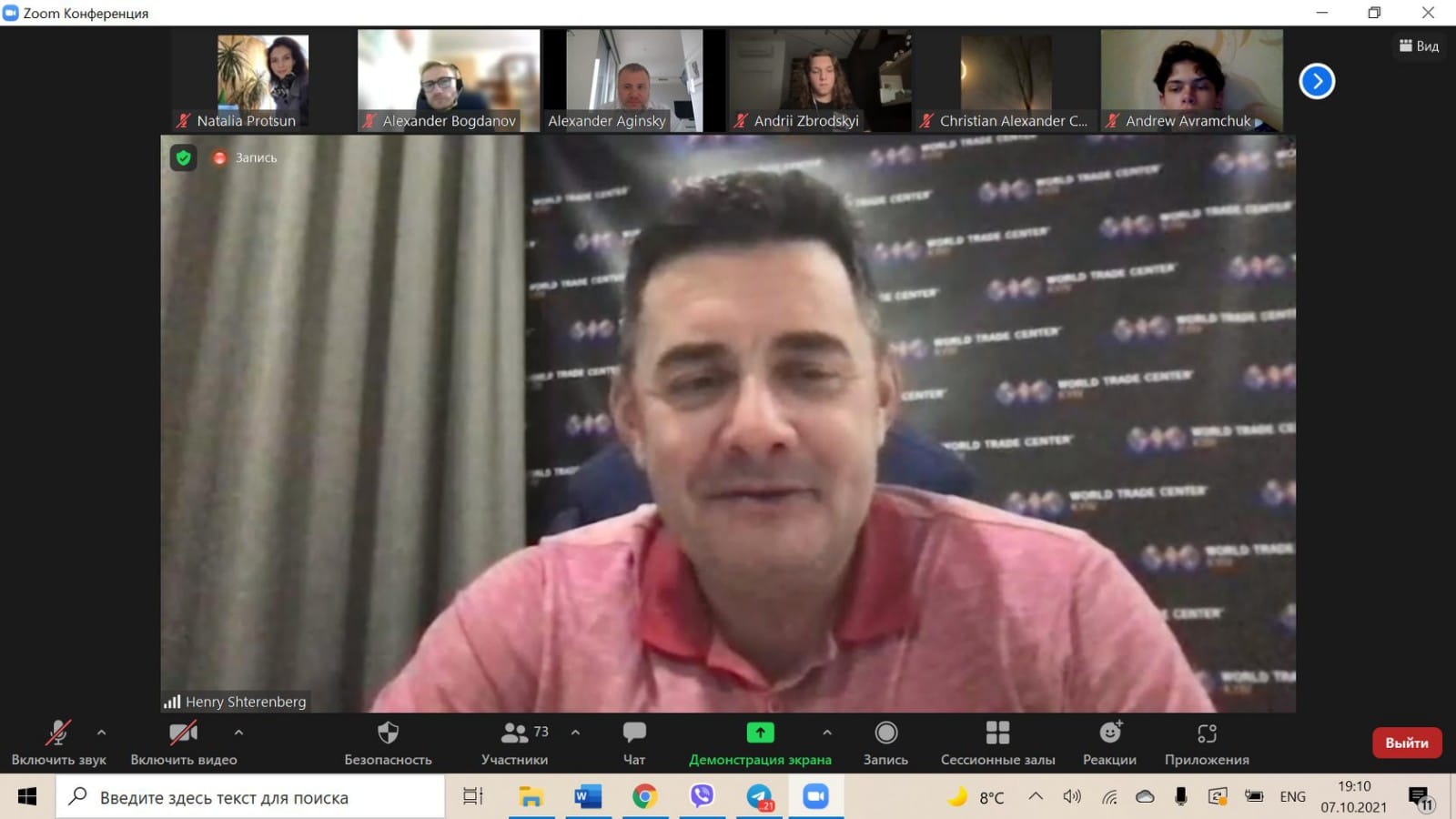The width and height of the screenshot is (1456, 819).
Task: Start screen sharing with Демонстрация экрана
Action: click(760, 733)
